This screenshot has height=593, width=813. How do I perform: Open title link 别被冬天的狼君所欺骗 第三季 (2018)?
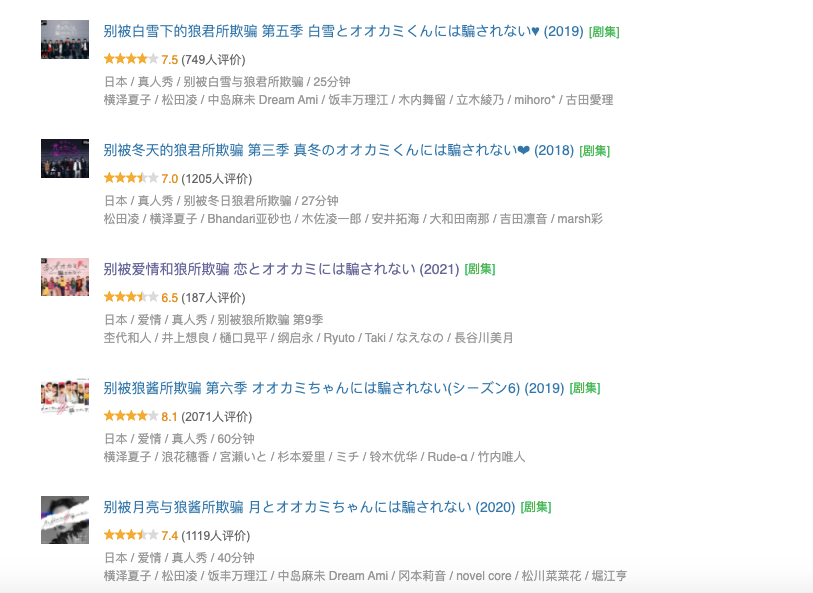click(x=338, y=150)
